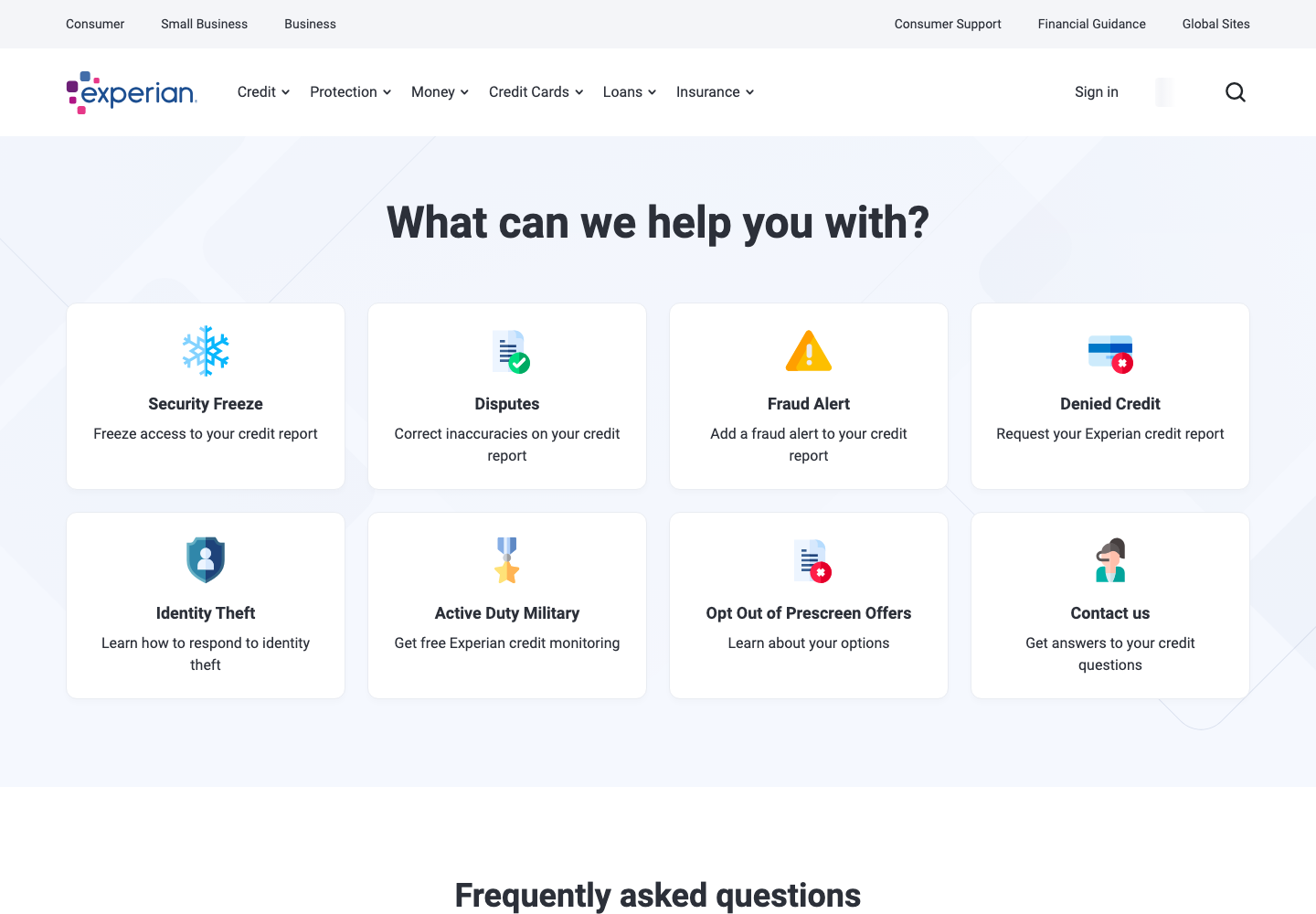Click the Security Freeze snowflake icon

[206, 351]
